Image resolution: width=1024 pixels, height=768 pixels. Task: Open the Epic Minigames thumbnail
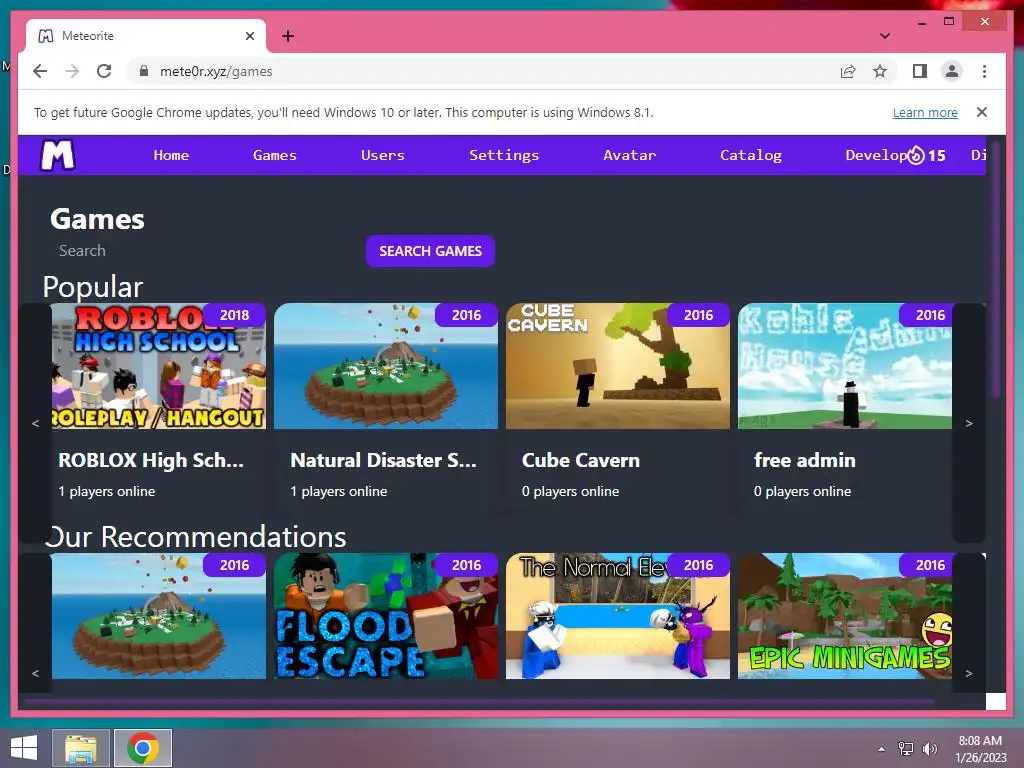[845, 616]
